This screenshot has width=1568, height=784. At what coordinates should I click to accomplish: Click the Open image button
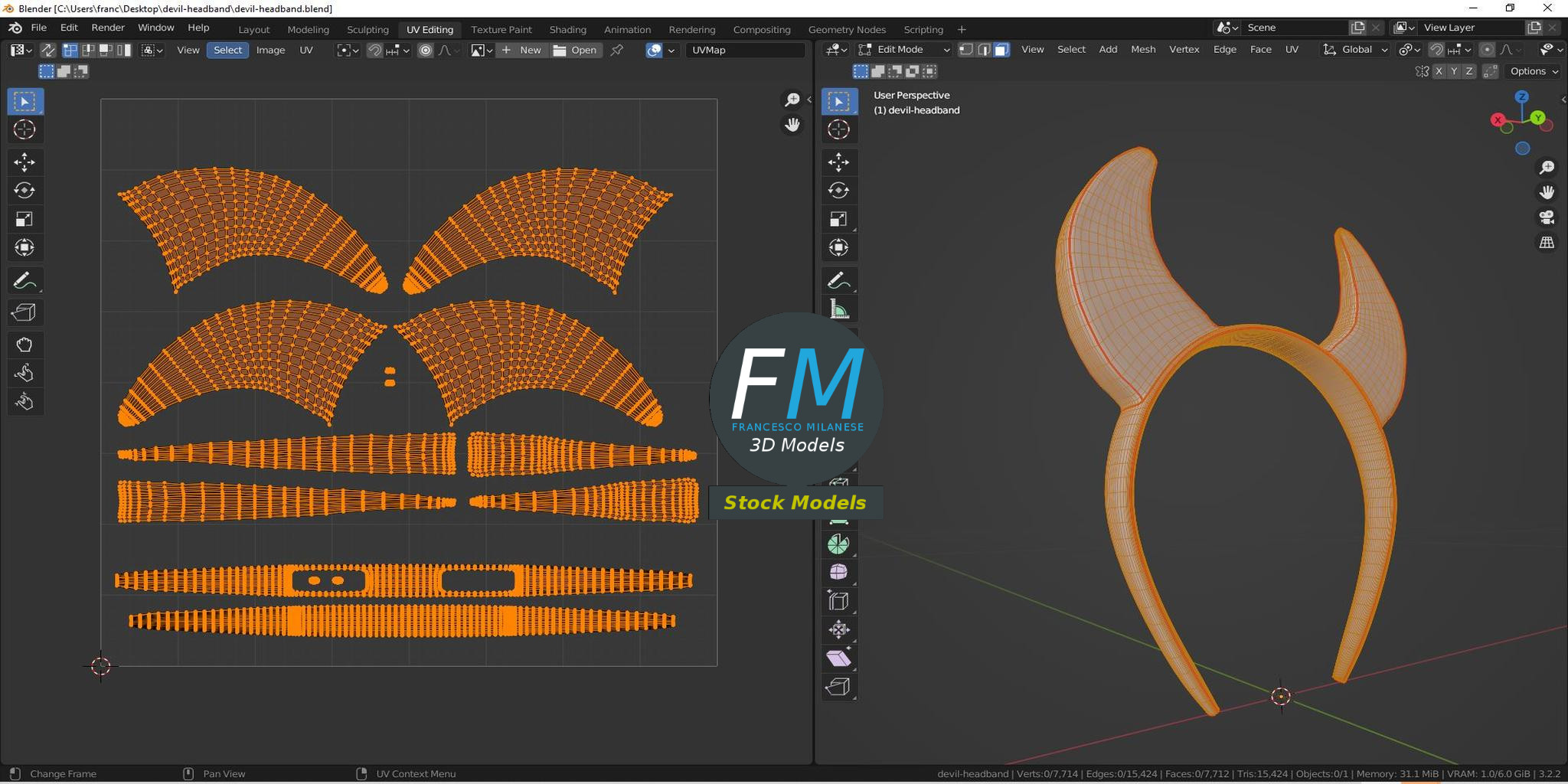575,50
